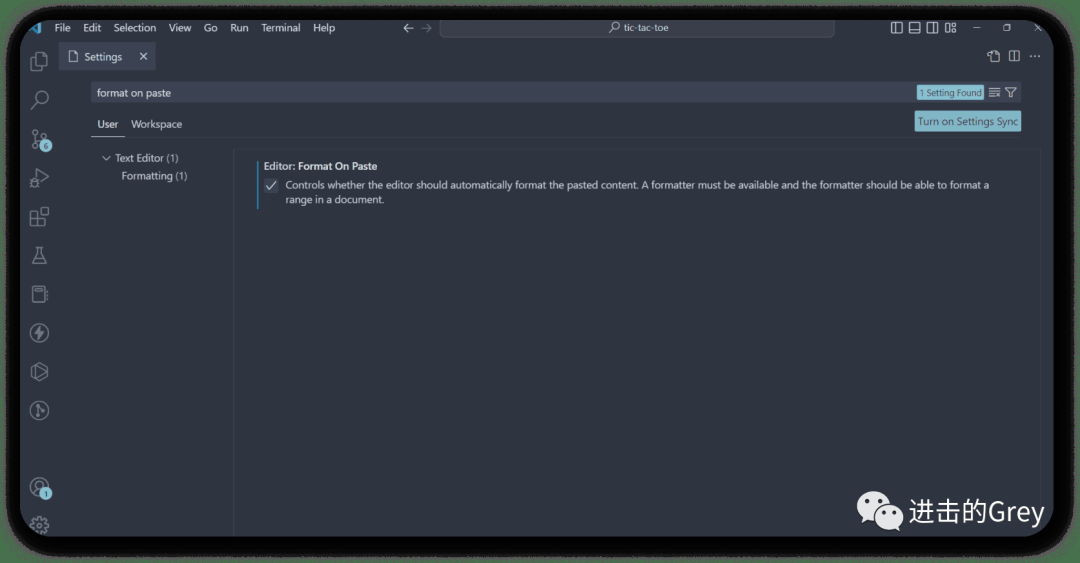Uncheck the Format On Paste checkbox
Image resolution: width=1080 pixels, height=563 pixels.
(271, 185)
